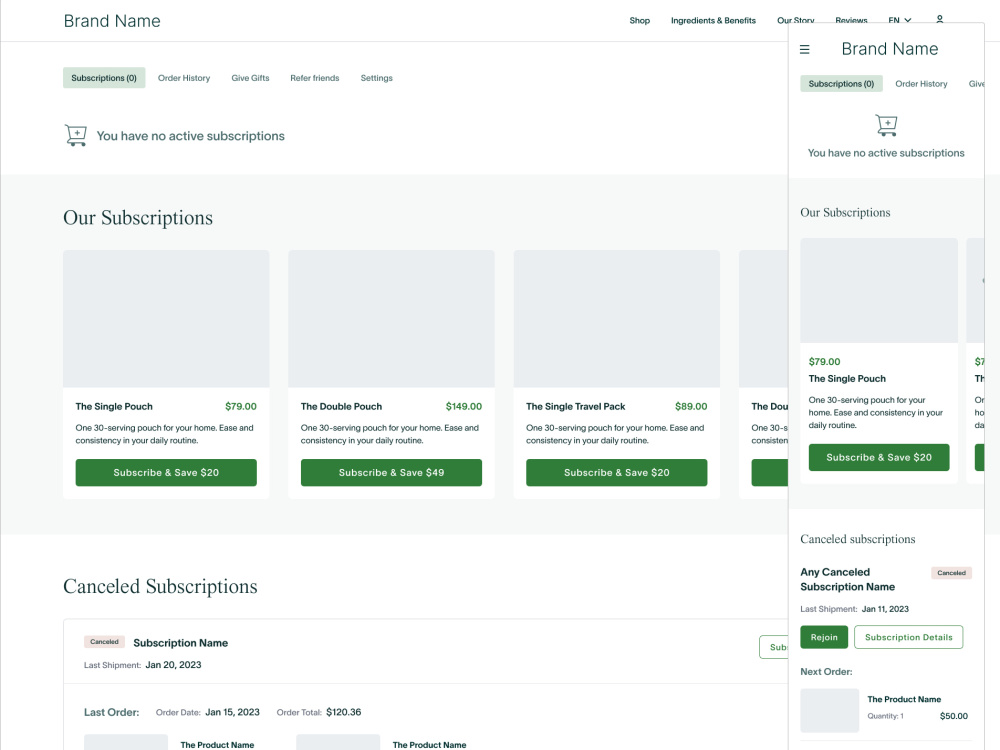The image size is (1000, 750).
Task: Click the Brand Name logo in mobile panel
Action: (890, 49)
